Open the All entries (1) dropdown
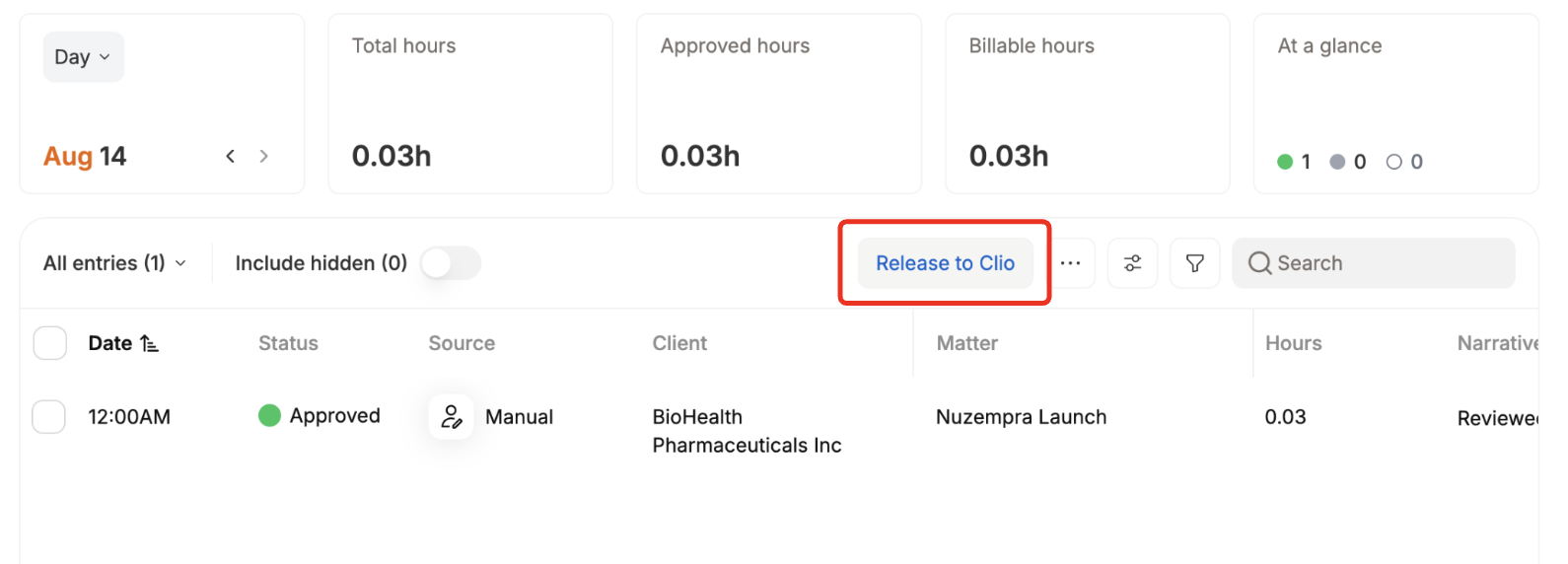 click(x=114, y=263)
